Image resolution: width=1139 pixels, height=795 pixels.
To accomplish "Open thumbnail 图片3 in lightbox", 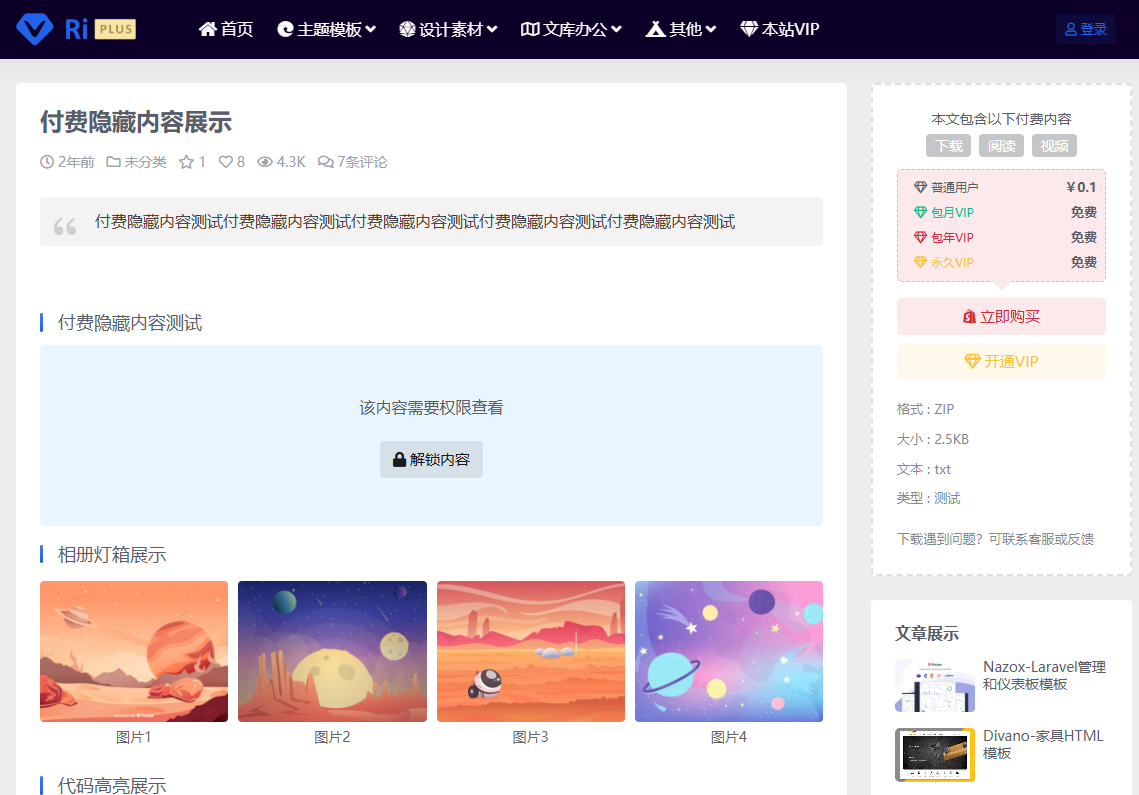I will (x=530, y=651).
